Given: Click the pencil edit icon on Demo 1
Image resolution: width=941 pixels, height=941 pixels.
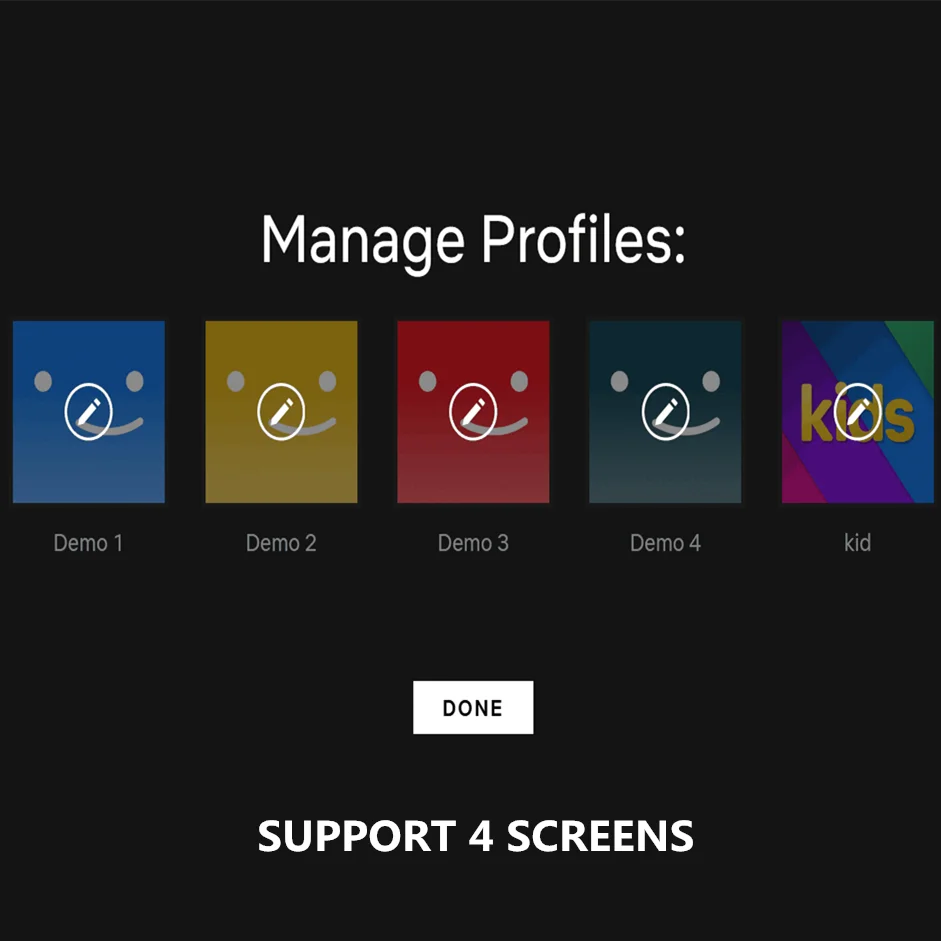Looking at the screenshot, I should tap(88, 412).
